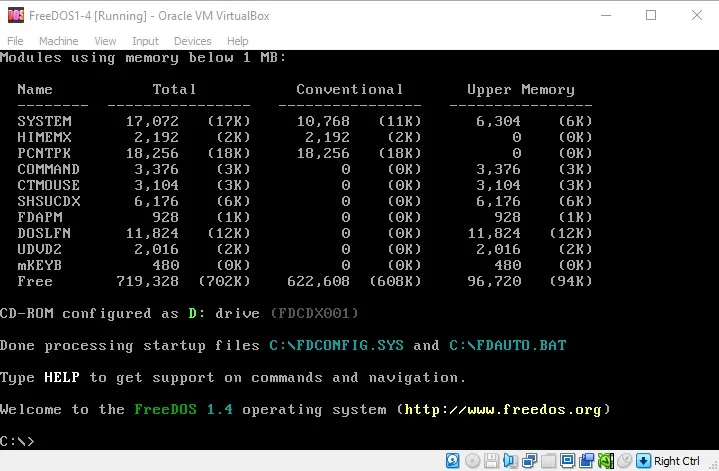Click the SHSUCDX module name
Screen dimensions: 719x471
tap(49, 201)
